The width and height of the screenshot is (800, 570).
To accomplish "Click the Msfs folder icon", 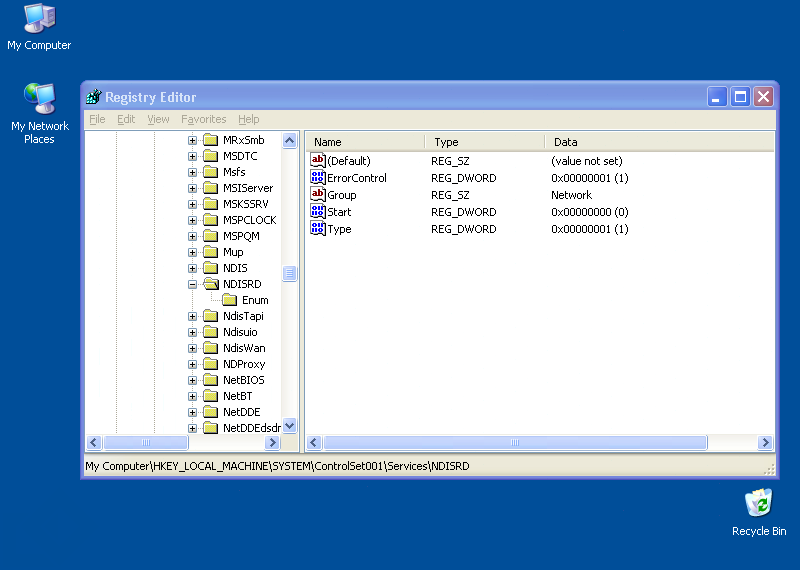I will click(x=211, y=172).
